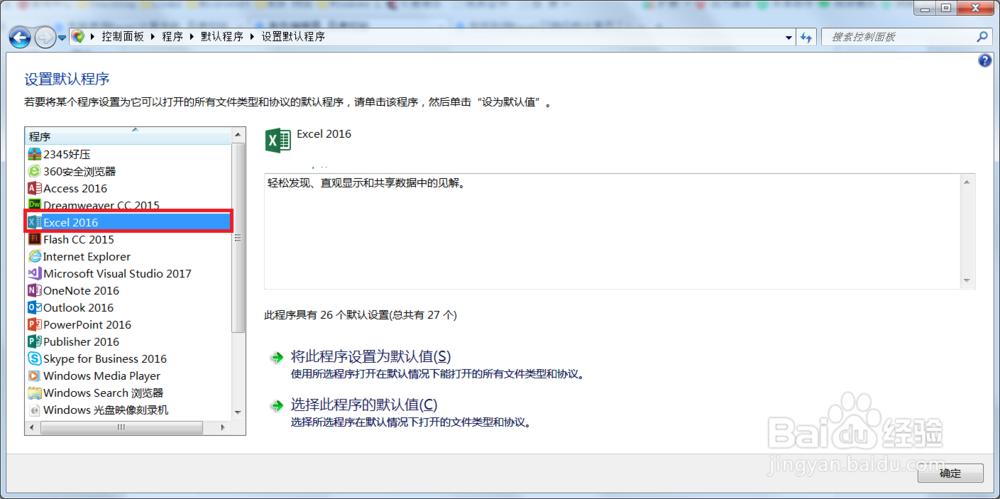Click the Skype for Business 2016 icon

point(34,359)
